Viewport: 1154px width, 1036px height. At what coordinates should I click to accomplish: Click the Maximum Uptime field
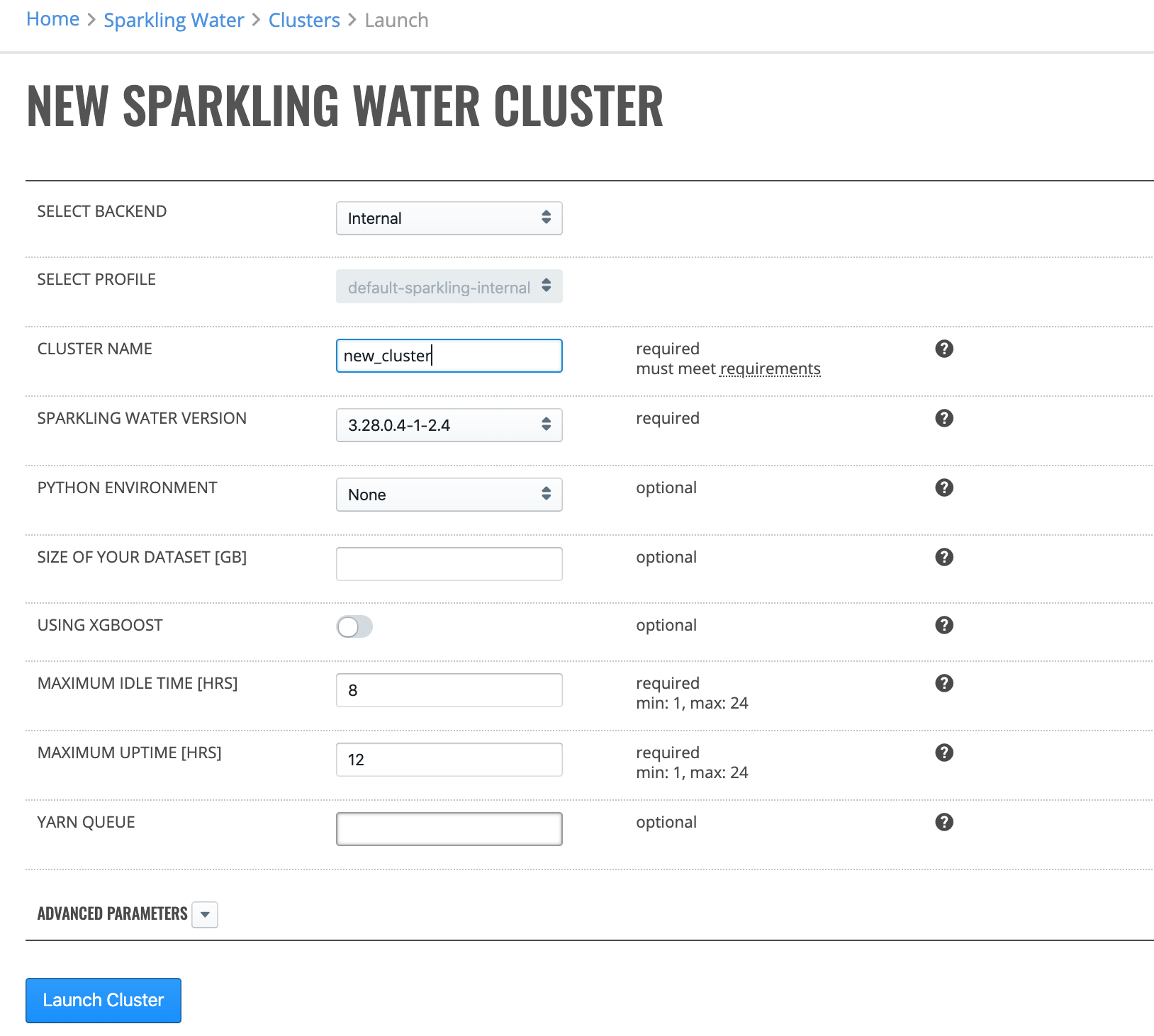(449, 760)
